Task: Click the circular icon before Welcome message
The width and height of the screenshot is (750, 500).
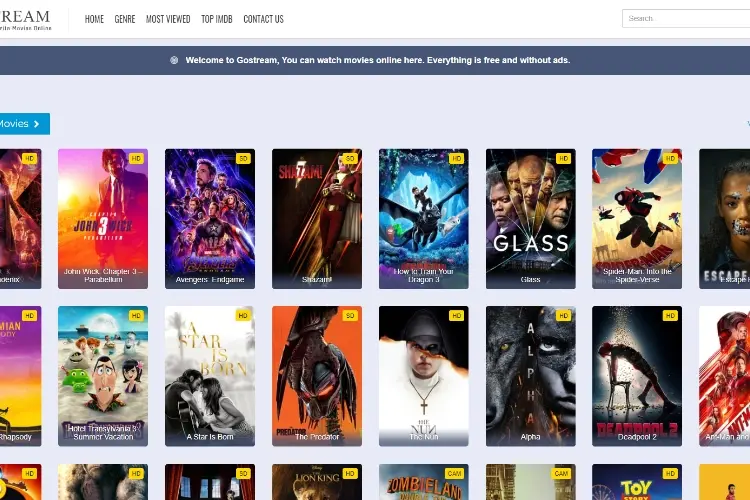Action: point(174,60)
